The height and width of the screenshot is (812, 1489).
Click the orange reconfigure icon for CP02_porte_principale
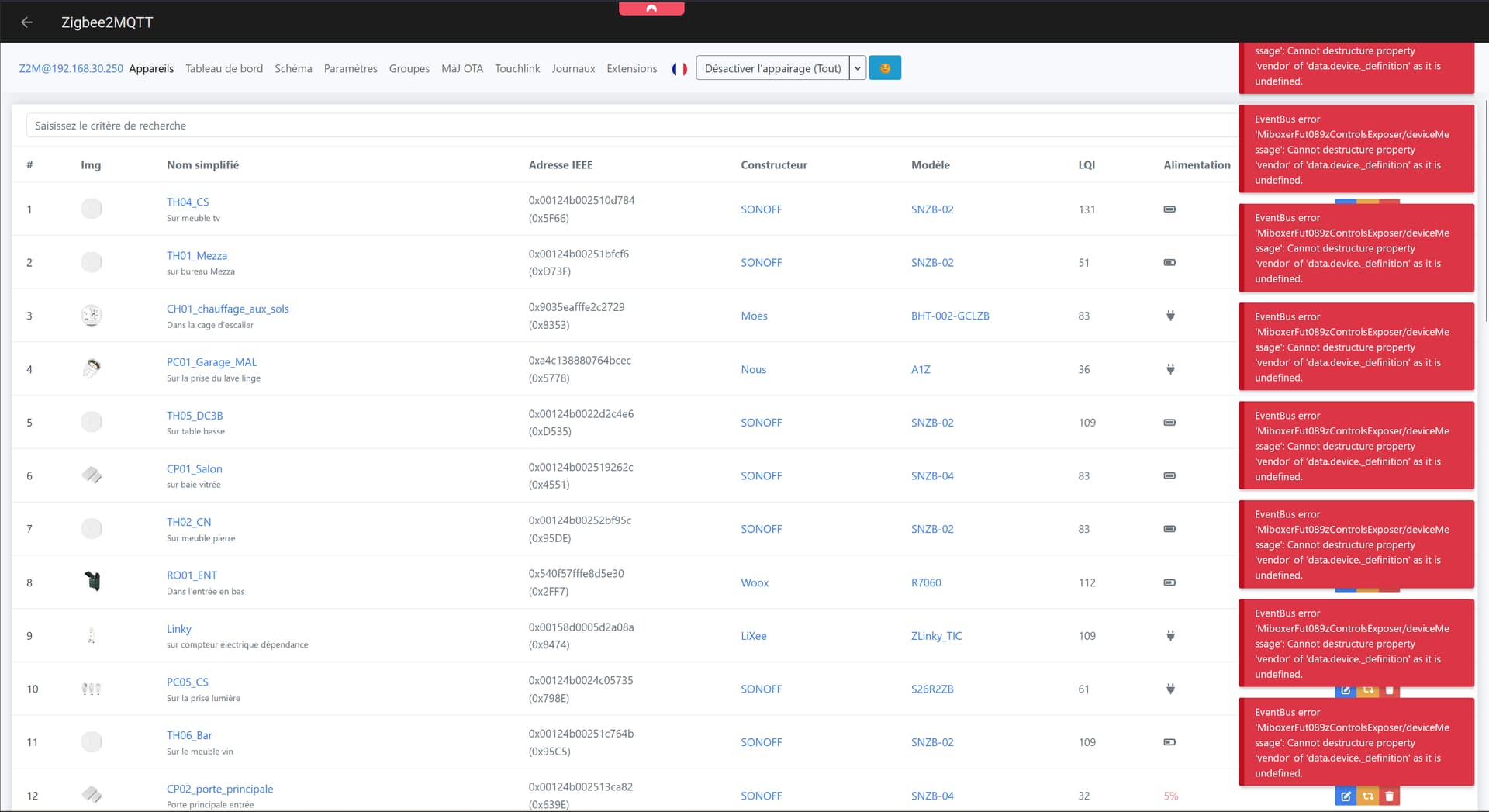(x=1368, y=796)
